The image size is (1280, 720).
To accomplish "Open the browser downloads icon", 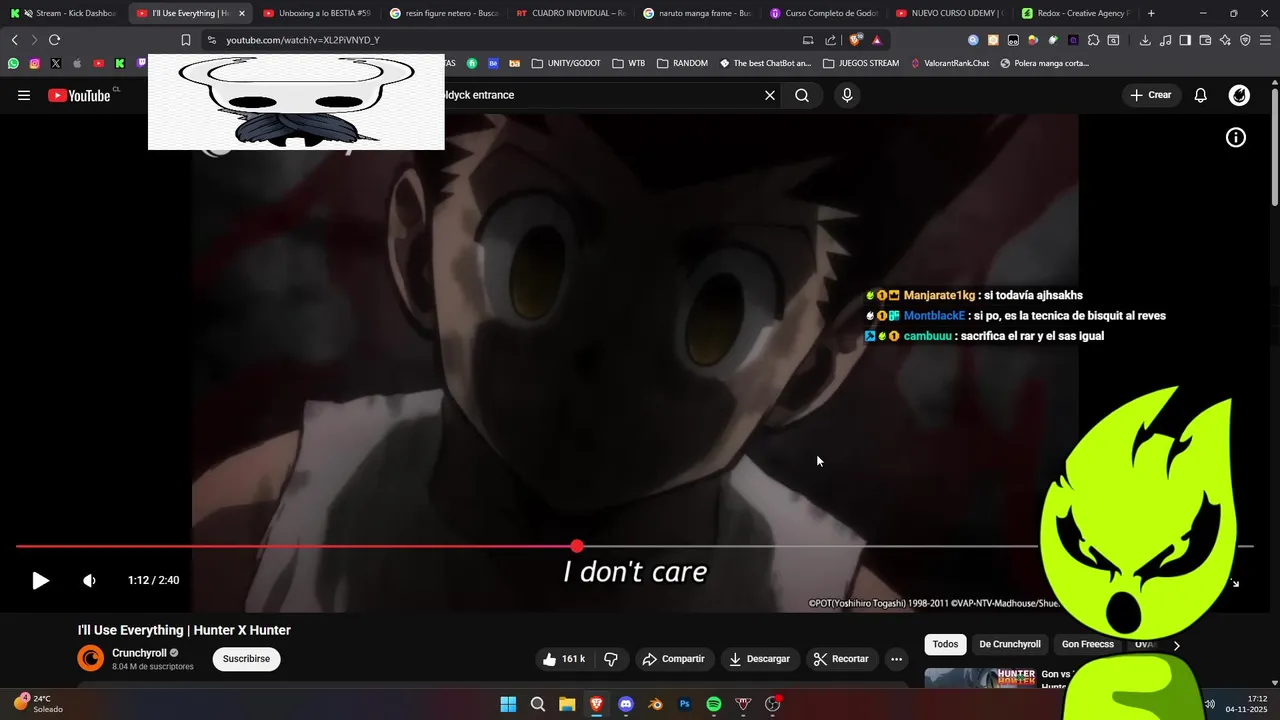I will point(1145,40).
